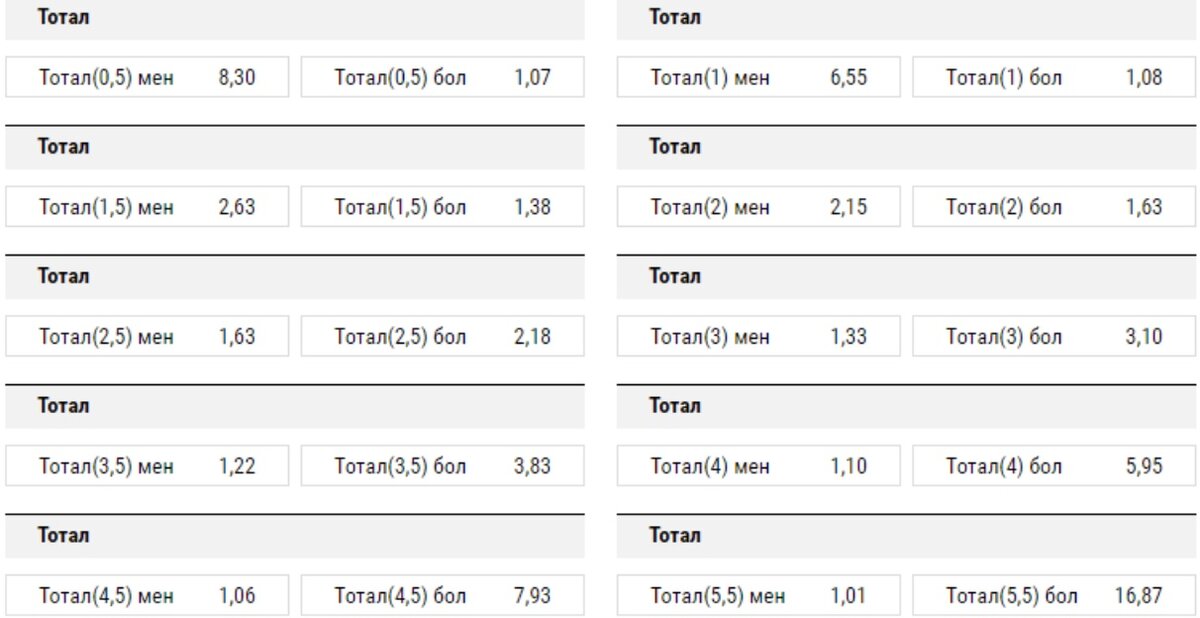Choose Тотал(1) мен odds 6,55
Viewport: 1200px width, 618px height.
tap(758, 77)
